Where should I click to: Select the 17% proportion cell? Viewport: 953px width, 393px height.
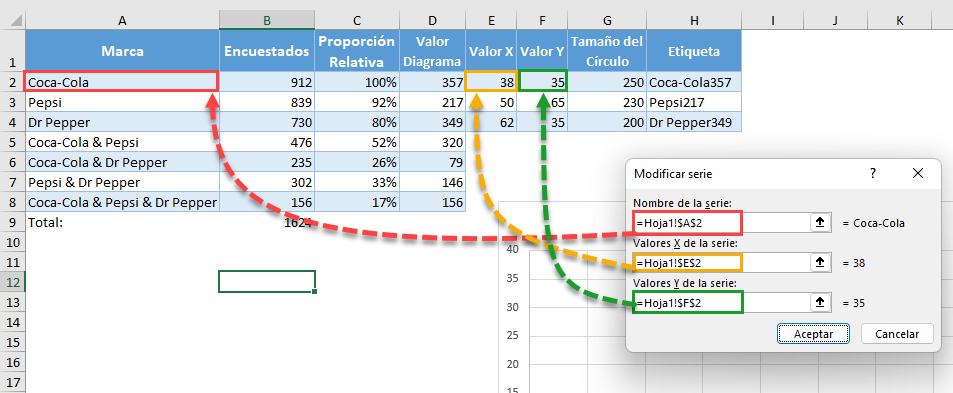coord(357,202)
